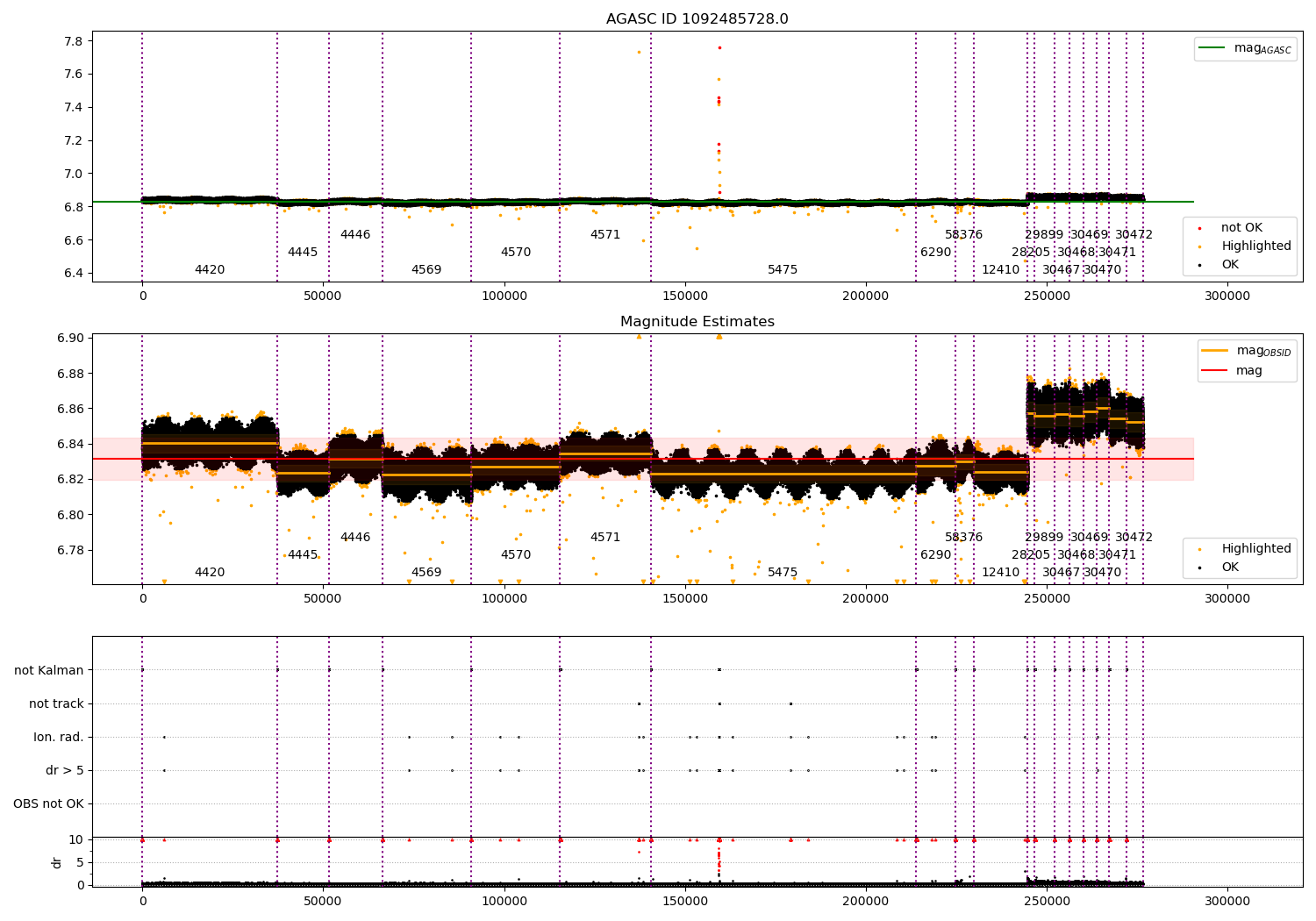Viewport: 1316px width, 921px height.
Task: Click obsid label 5475 in the top plot
Action: click(783, 270)
